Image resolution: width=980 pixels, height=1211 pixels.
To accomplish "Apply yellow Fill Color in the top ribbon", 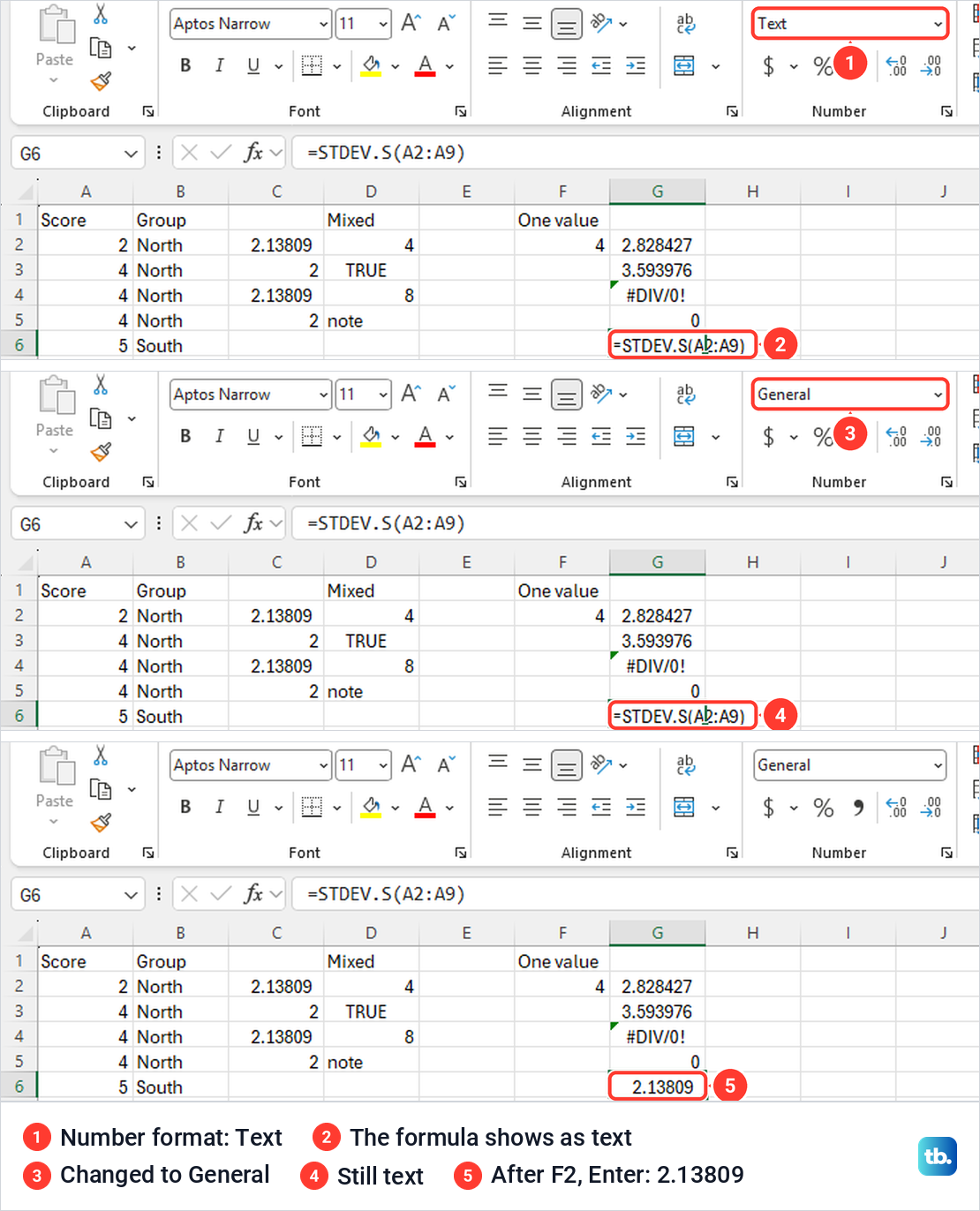I will pyautogui.click(x=371, y=65).
